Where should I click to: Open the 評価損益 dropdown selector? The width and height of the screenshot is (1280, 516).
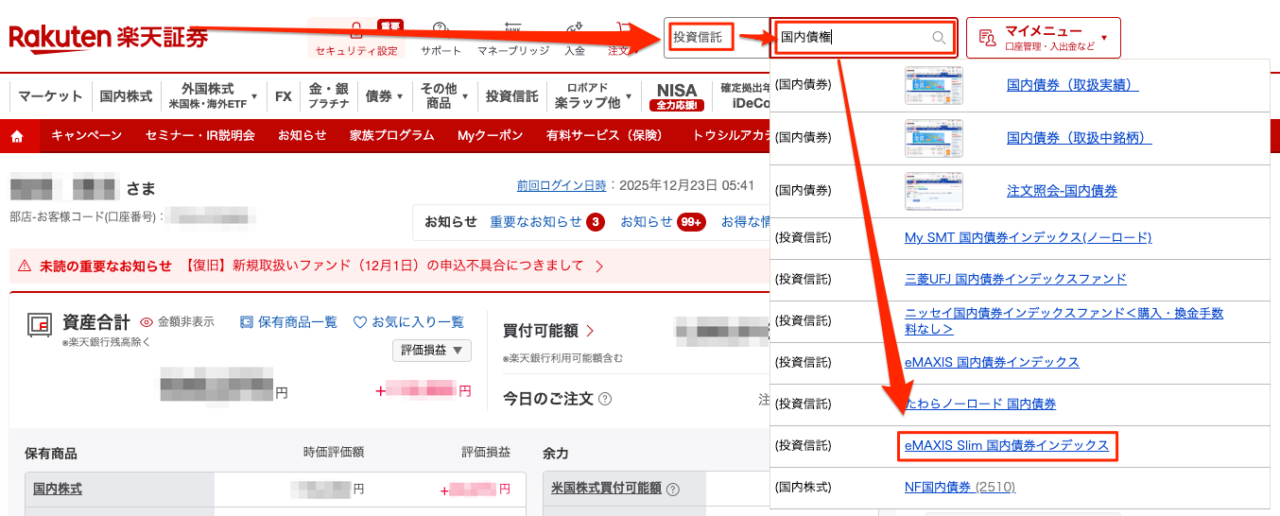click(x=431, y=351)
